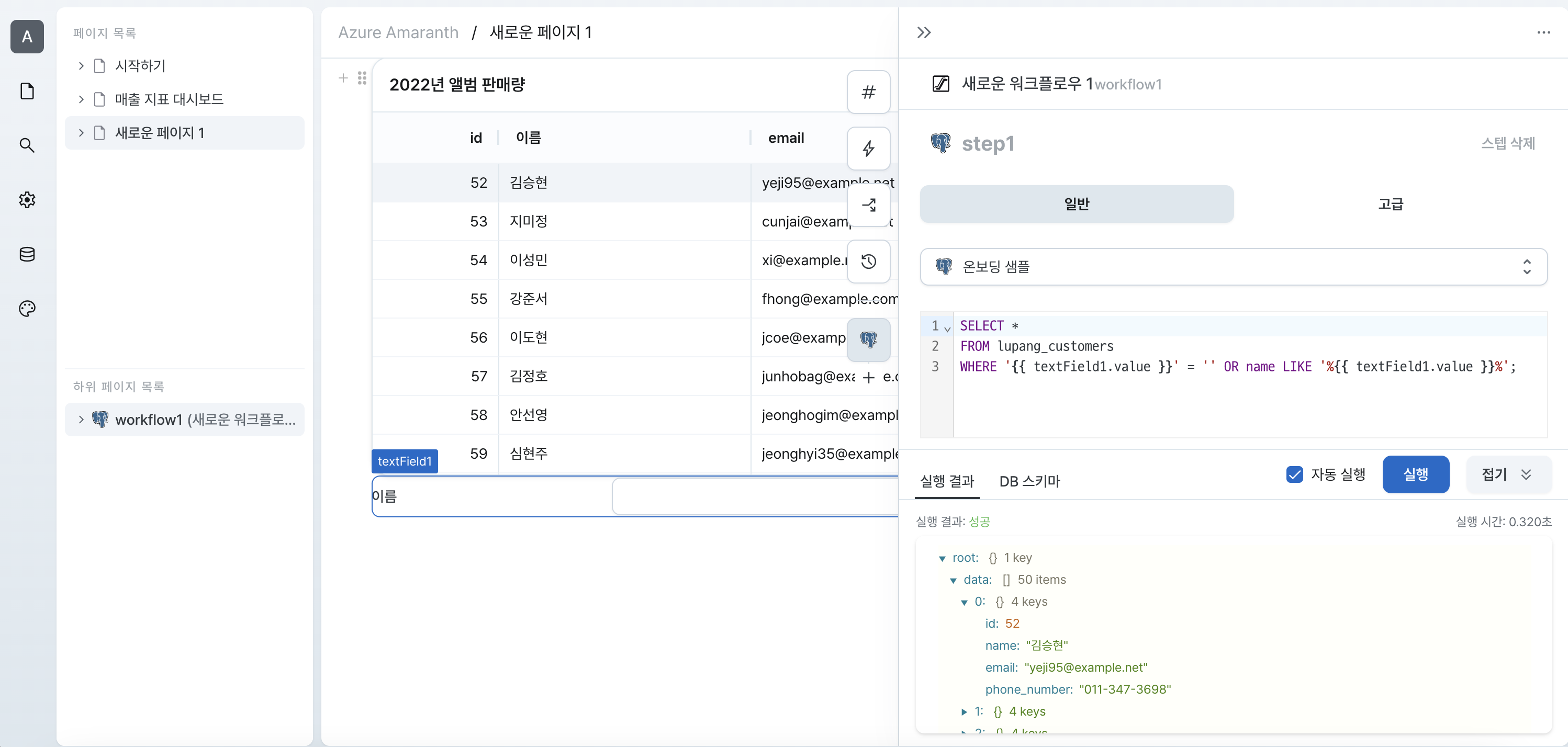Screen dimensions: 1568x747
Task: Click the 매출 지표 대시보드 page icon
Action: click(x=100, y=99)
